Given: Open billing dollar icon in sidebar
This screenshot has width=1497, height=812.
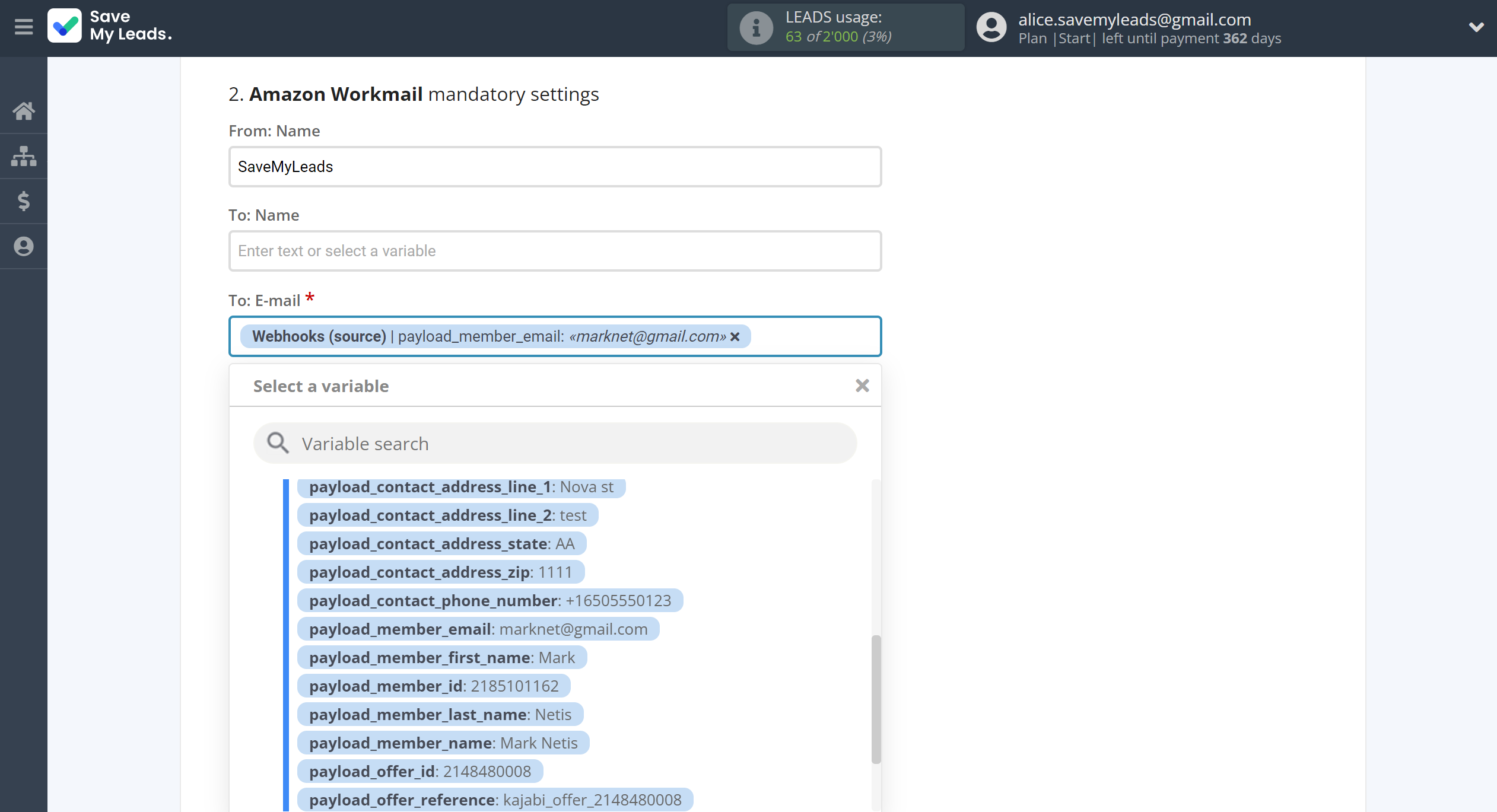Looking at the screenshot, I should [x=24, y=201].
